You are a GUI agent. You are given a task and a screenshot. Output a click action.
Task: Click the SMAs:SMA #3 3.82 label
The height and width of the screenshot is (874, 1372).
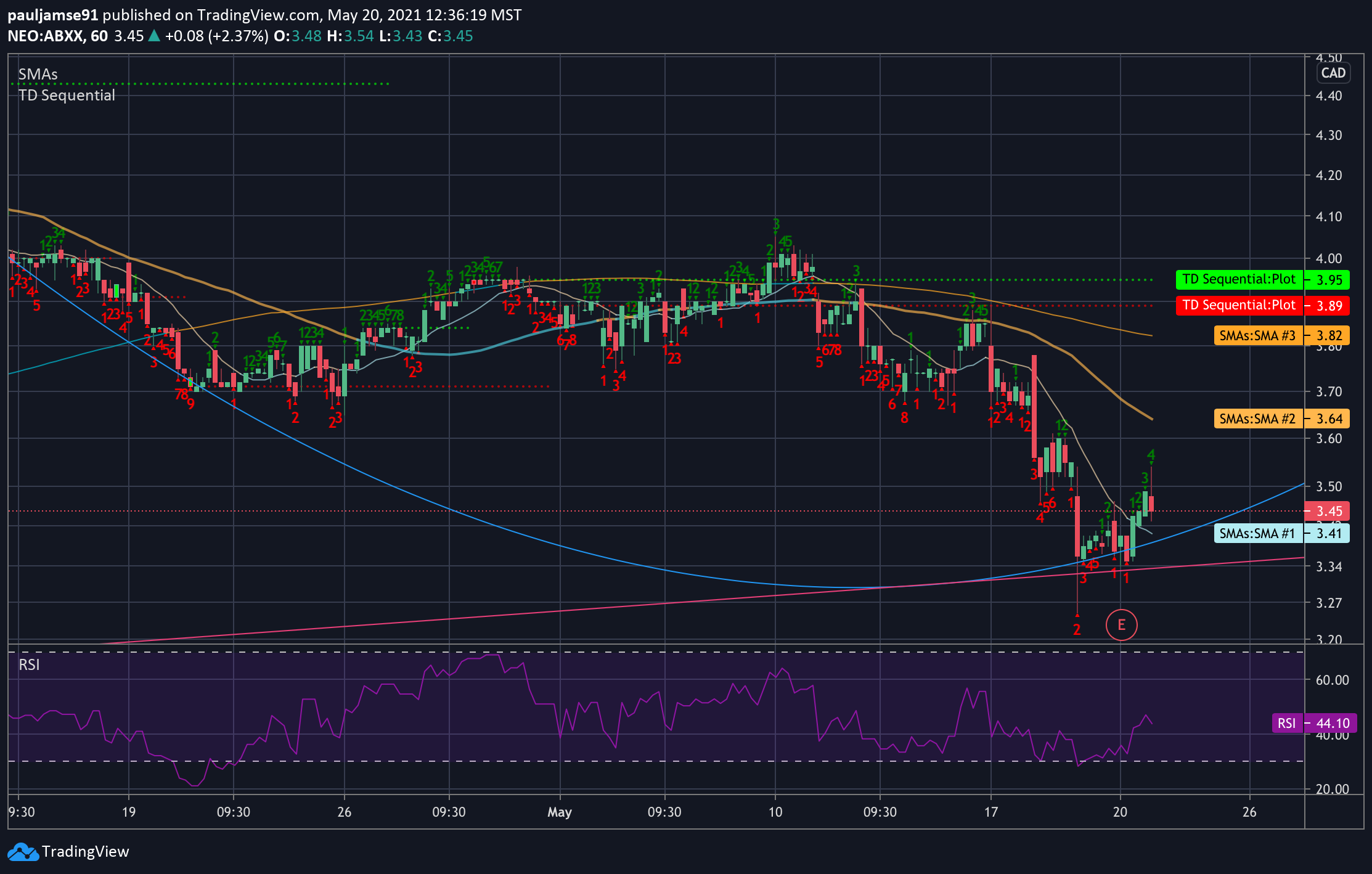tap(1282, 335)
